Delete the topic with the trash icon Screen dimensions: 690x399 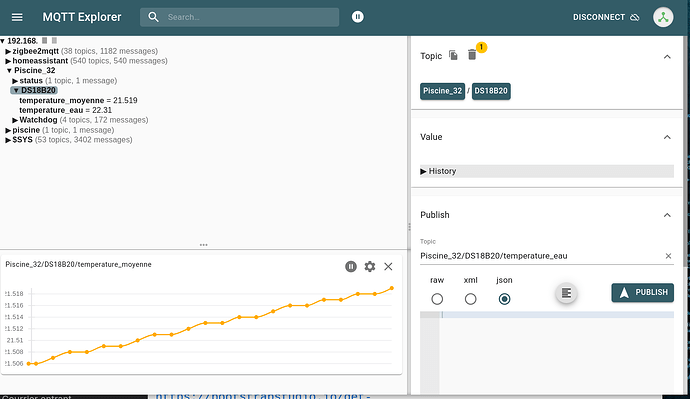pos(472,55)
